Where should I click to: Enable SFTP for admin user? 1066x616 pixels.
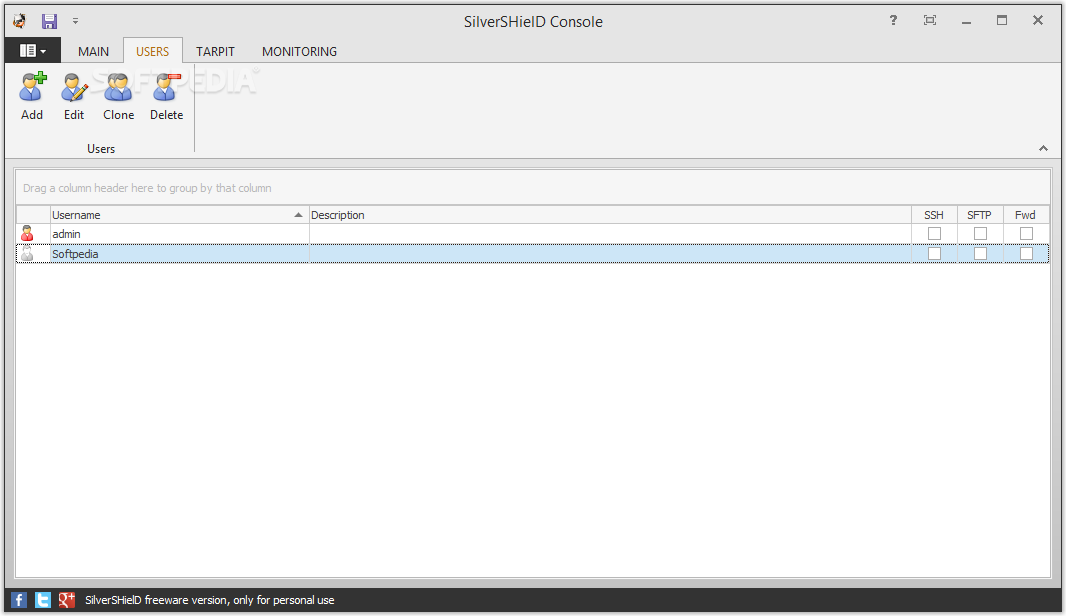click(x=980, y=234)
